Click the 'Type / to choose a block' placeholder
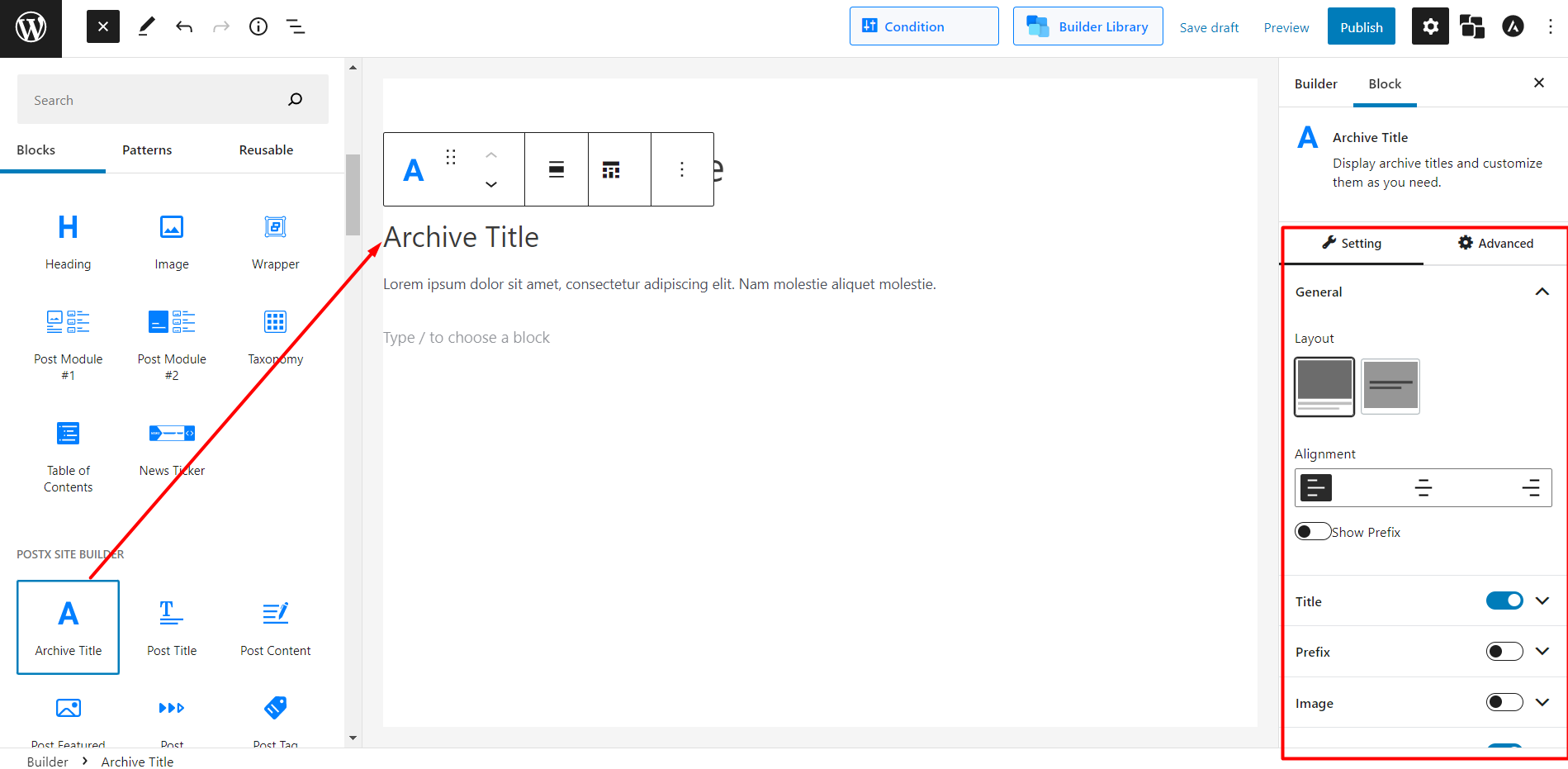 (x=467, y=338)
